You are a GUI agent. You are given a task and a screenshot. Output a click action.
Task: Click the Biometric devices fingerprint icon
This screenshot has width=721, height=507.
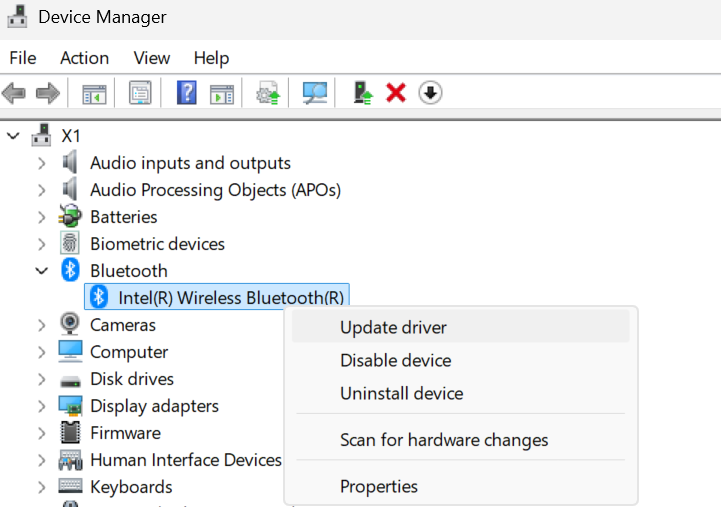point(70,243)
